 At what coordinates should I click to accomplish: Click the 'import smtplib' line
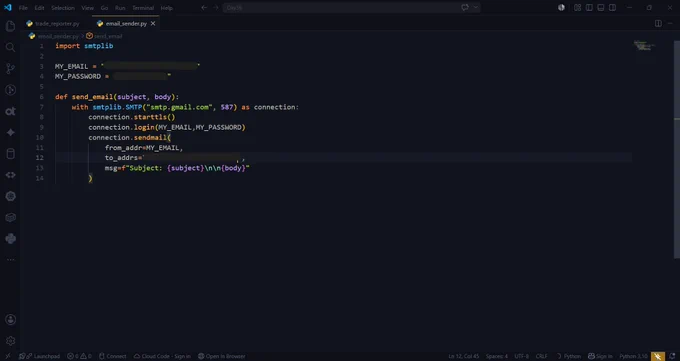tap(84, 46)
